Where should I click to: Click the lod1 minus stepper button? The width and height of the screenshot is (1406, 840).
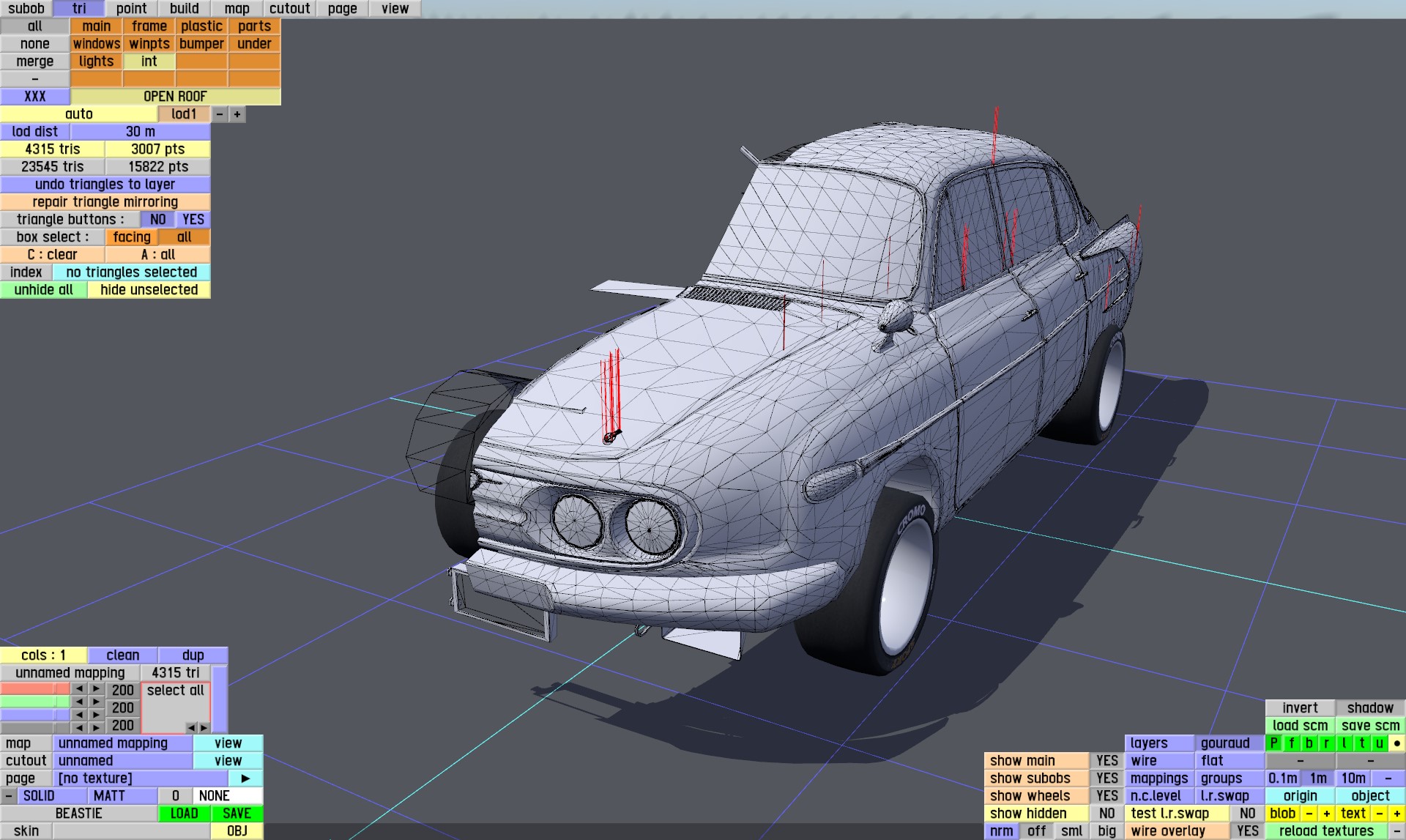[220, 114]
